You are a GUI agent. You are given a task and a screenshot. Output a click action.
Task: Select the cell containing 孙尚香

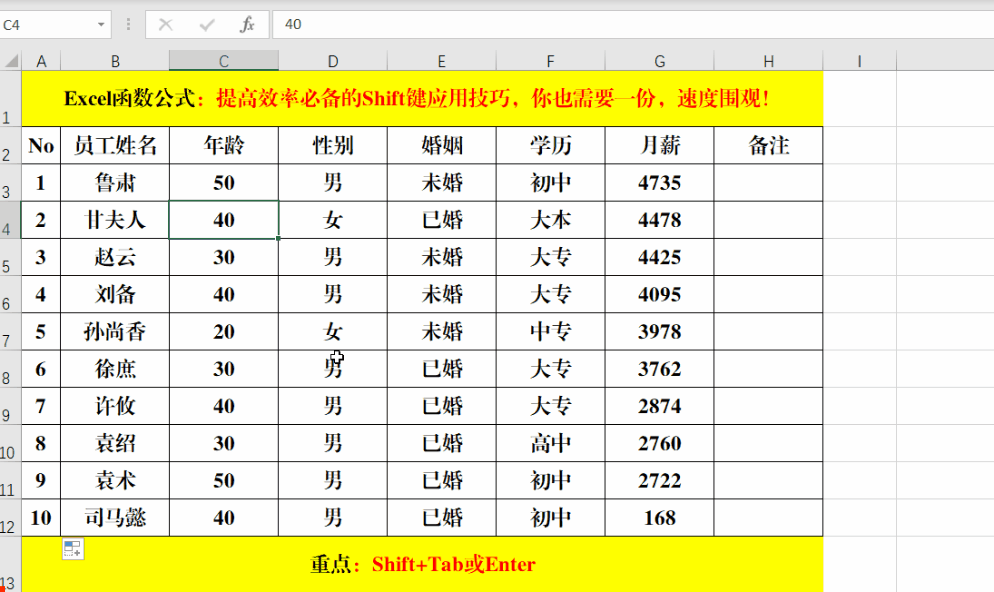[115, 331]
